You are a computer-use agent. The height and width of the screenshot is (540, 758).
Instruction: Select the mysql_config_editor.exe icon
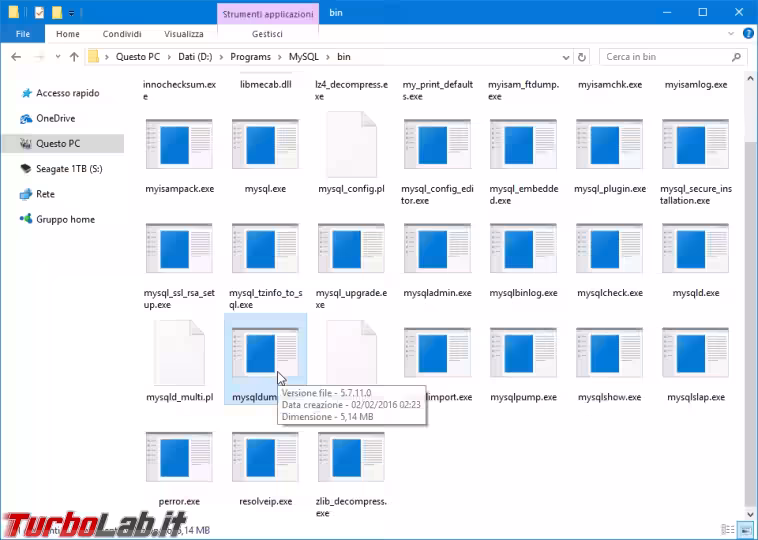point(437,145)
